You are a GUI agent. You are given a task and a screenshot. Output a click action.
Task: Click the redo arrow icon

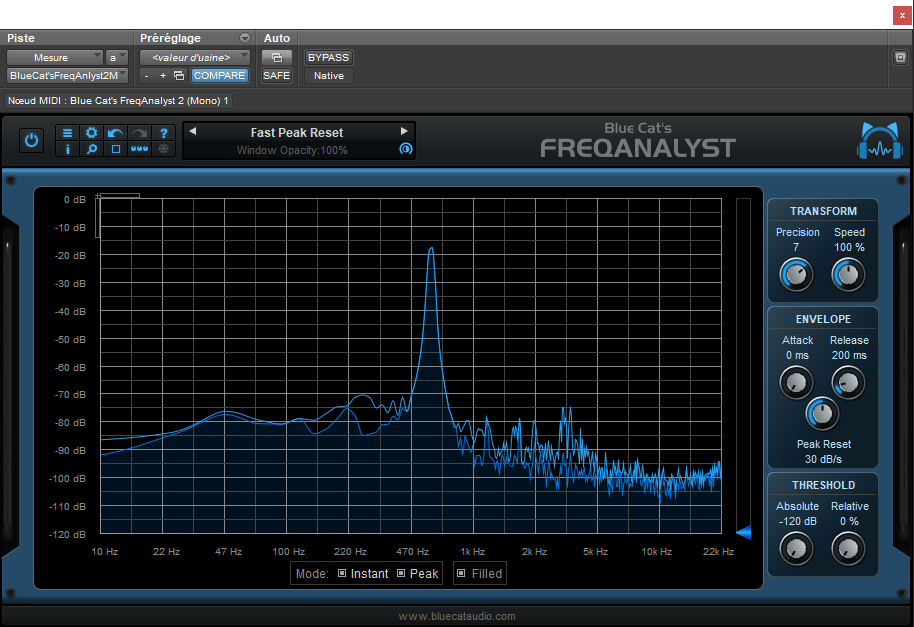click(139, 133)
